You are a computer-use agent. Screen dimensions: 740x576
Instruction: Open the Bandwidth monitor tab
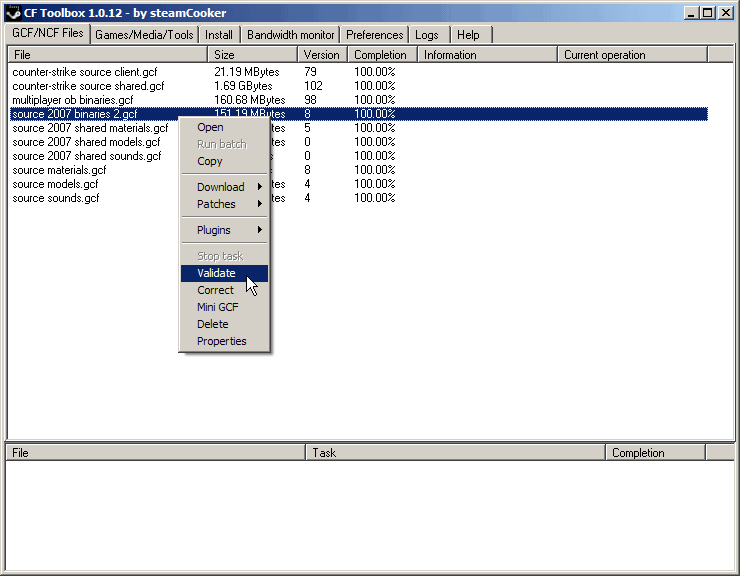(290, 35)
